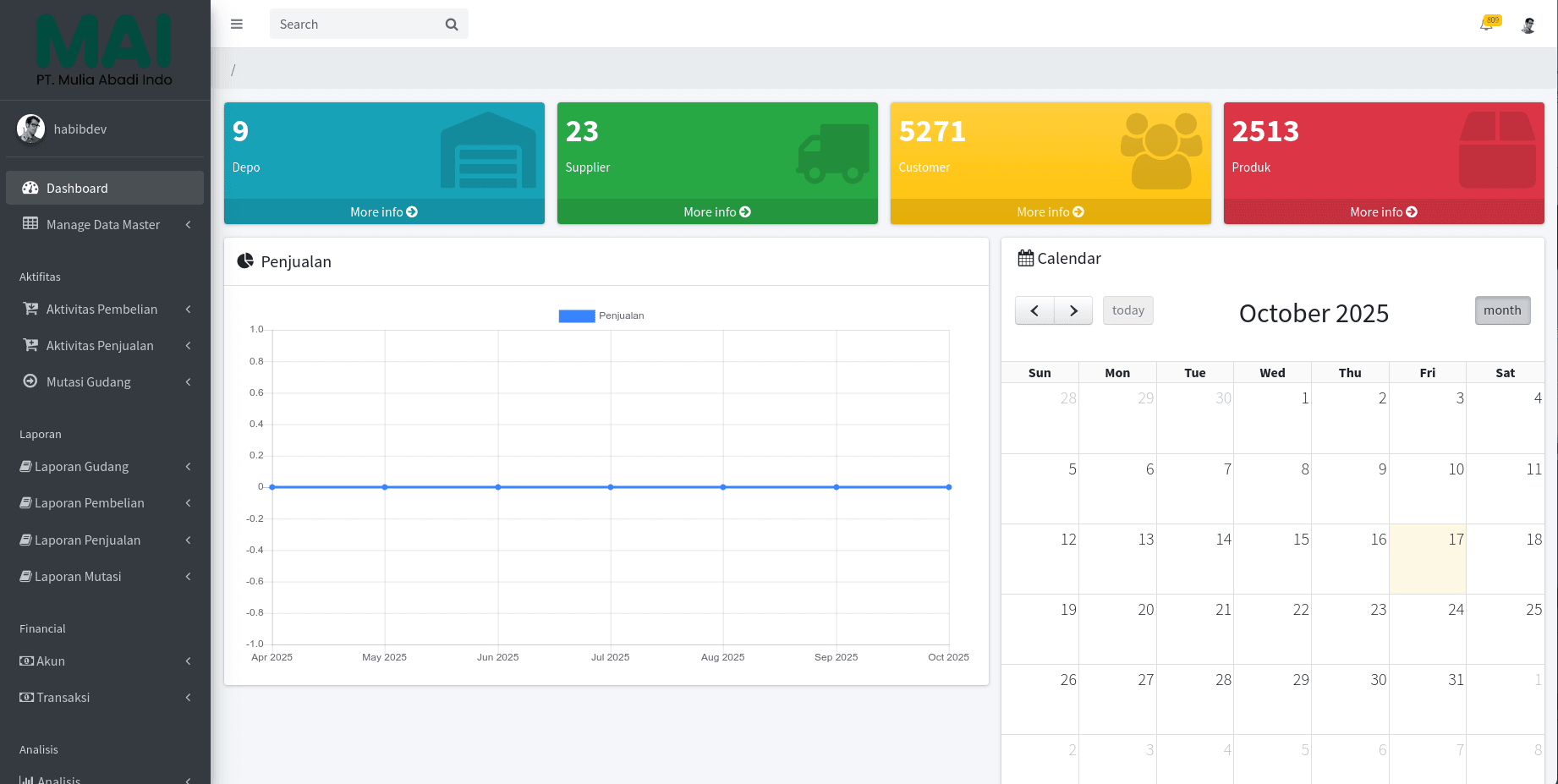This screenshot has height=784, width=1558.
Task: Click the Transaksi money icon
Action: 26,697
